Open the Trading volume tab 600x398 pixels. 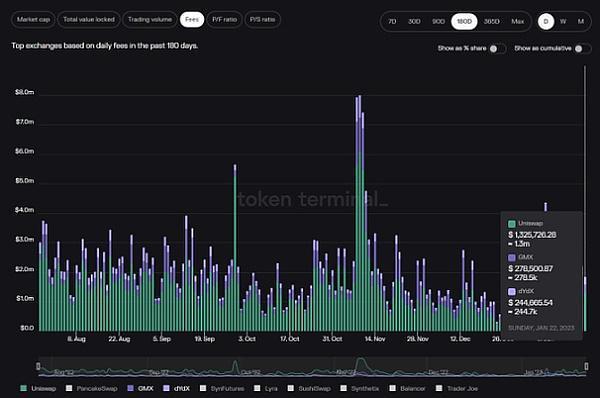(x=150, y=20)
